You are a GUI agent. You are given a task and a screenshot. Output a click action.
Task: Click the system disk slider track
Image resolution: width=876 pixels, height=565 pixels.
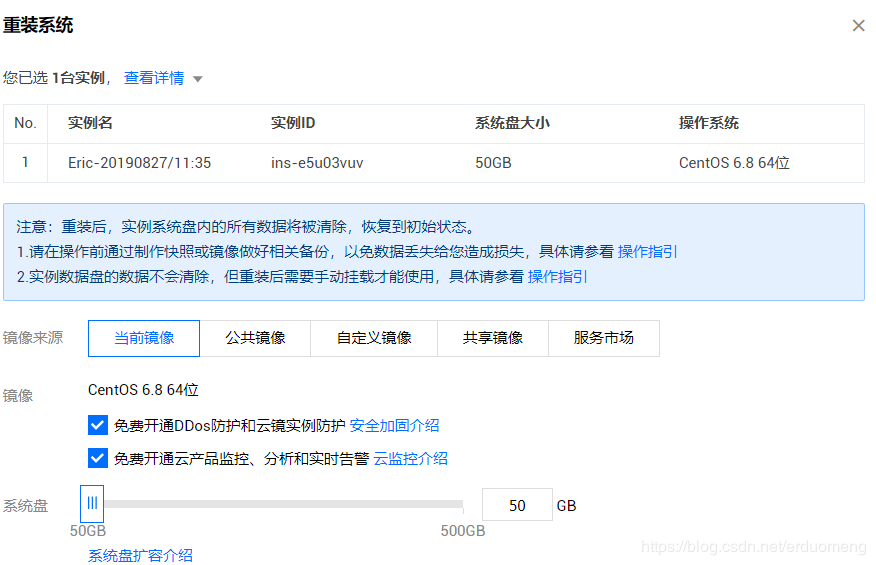pos(283,504)
